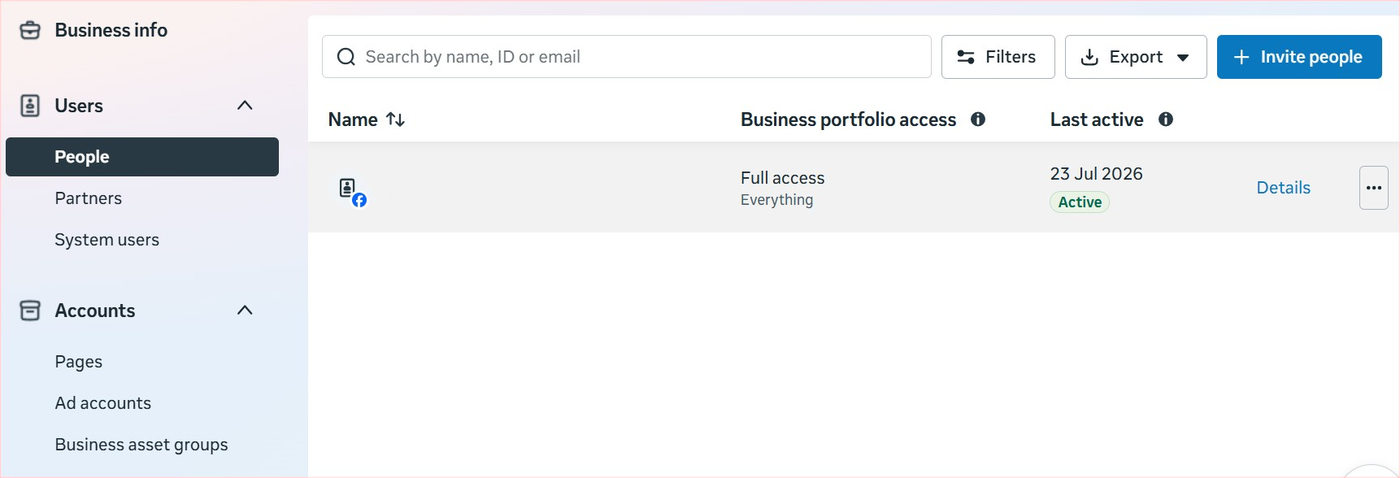Click the magnifier icon in search bar
Viewport: 1400px width, 478px height.
point(347,57)
